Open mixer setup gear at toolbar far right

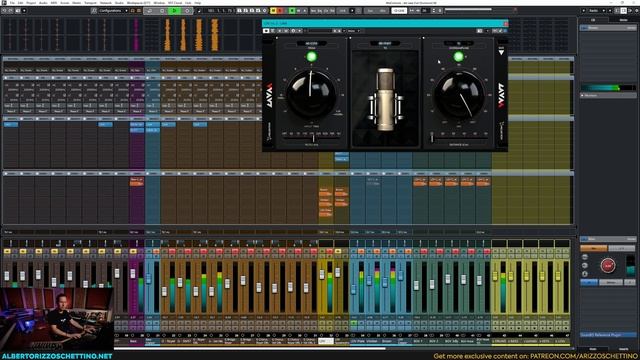click(x=636, y=11)
